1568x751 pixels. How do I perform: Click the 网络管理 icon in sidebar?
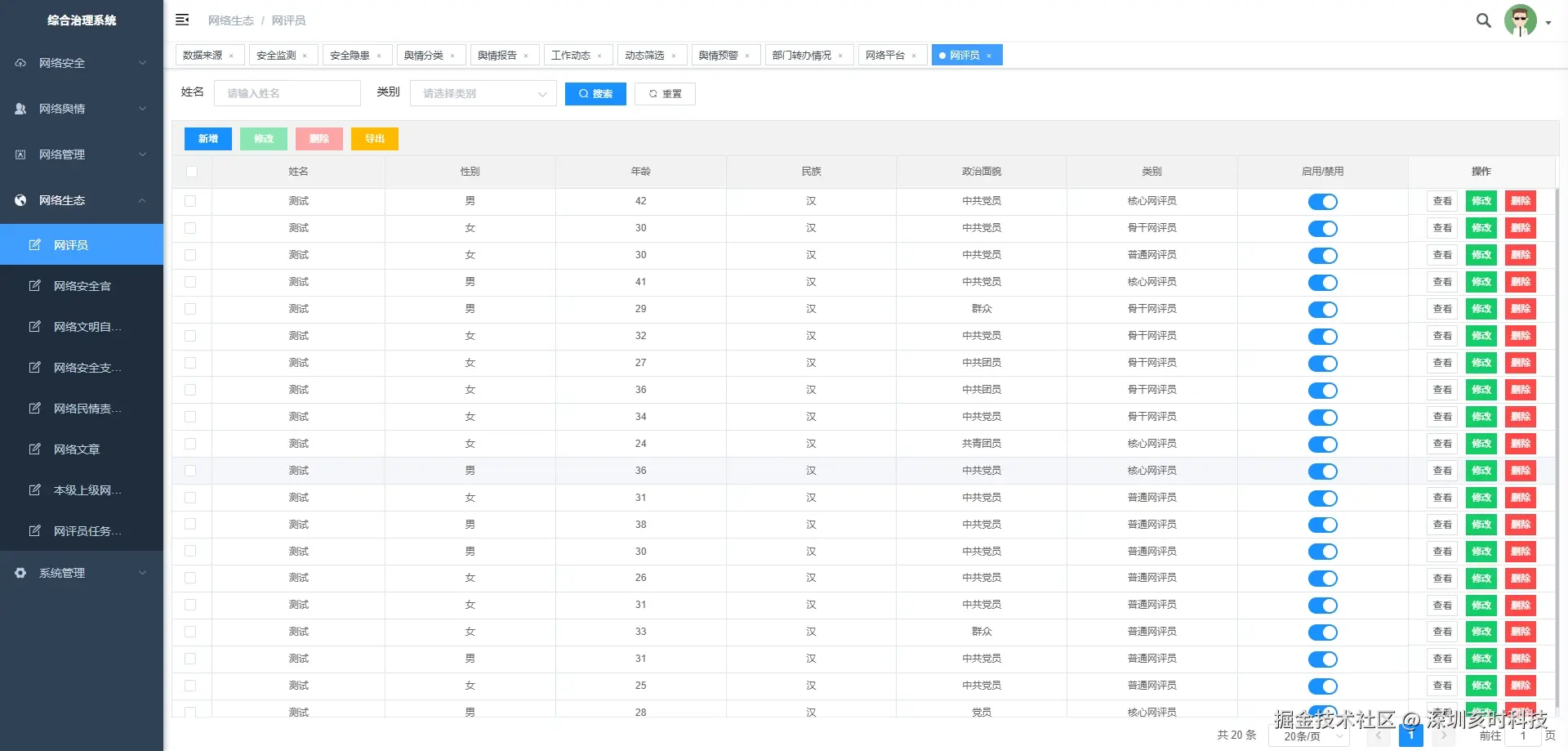20,154
